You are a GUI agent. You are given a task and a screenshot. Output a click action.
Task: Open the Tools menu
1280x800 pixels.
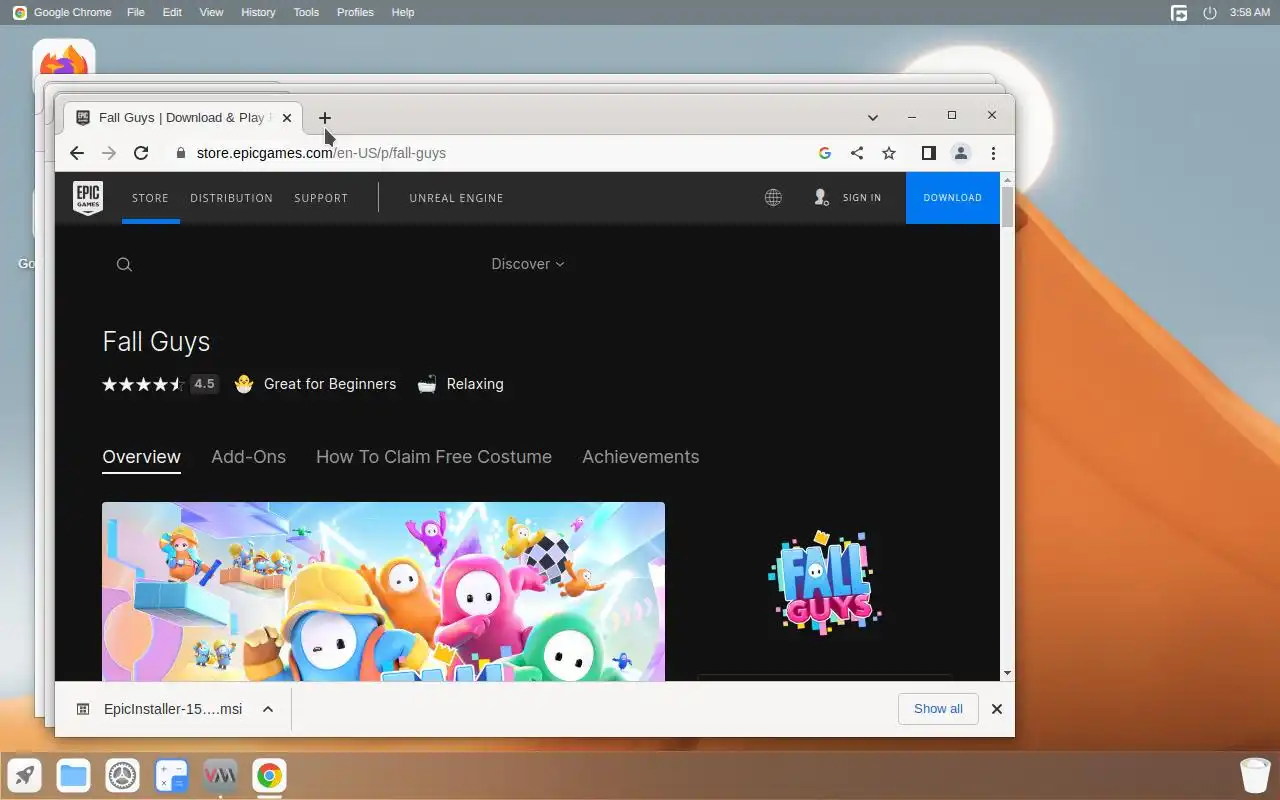click(x=306, y=12)
